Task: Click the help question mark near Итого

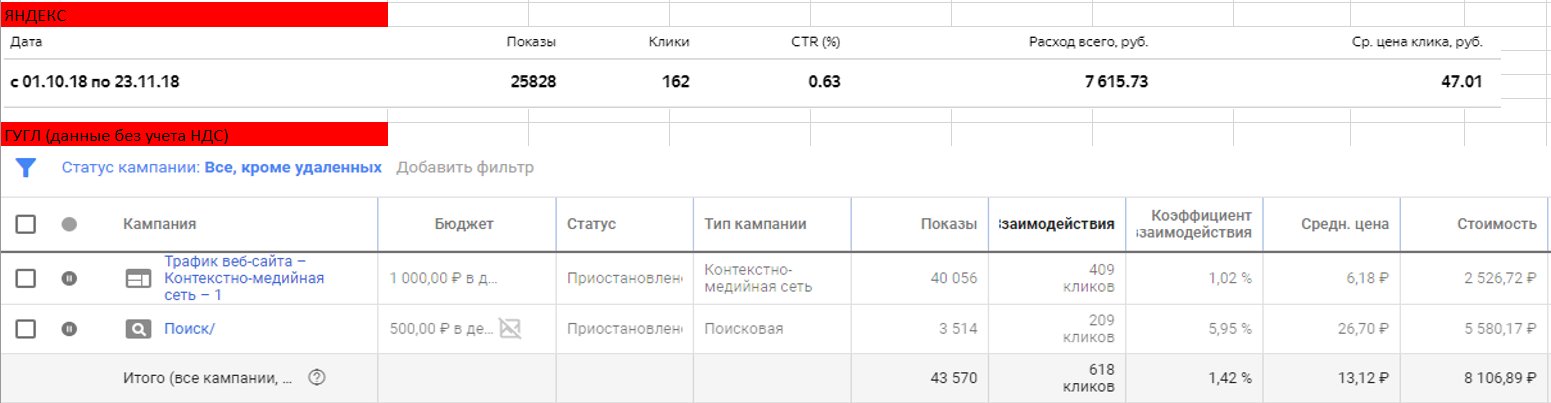Action: pyautogui.click(x=317, y=377)
